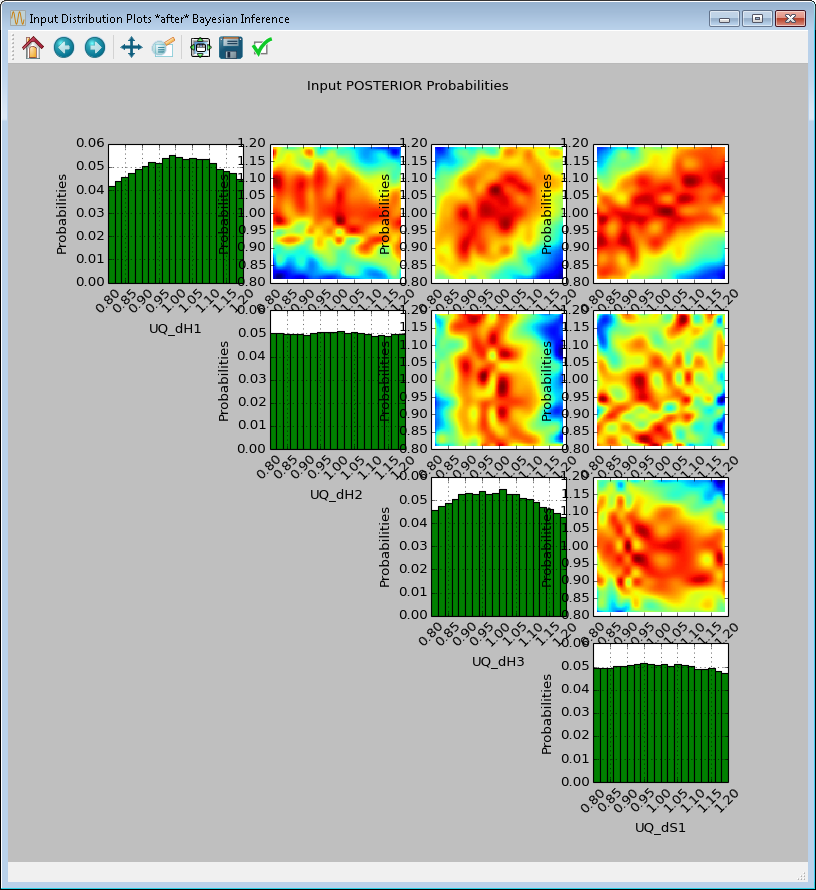Click the top-right heatmap in first row

click(660, 213)
